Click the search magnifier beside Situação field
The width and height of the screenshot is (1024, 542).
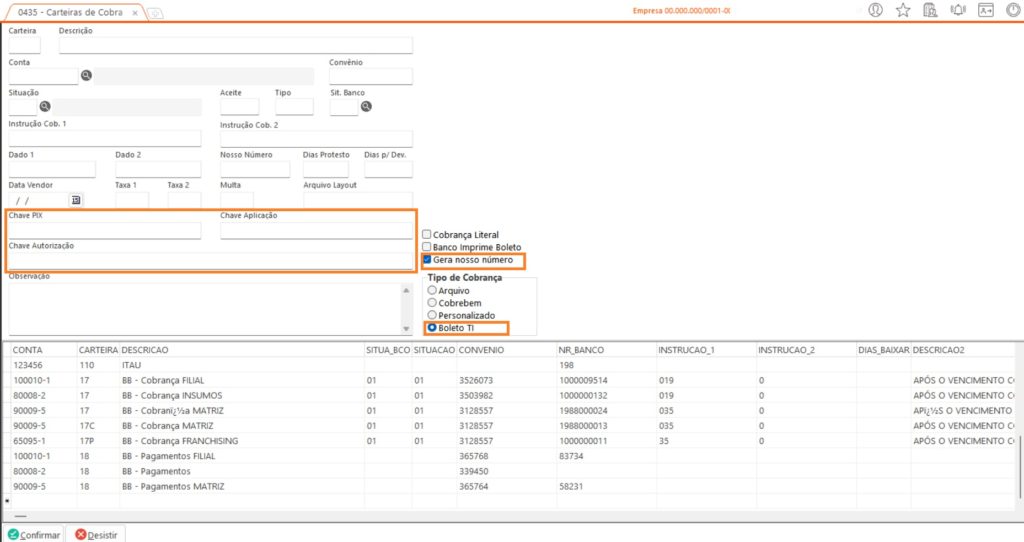point(45,107)
